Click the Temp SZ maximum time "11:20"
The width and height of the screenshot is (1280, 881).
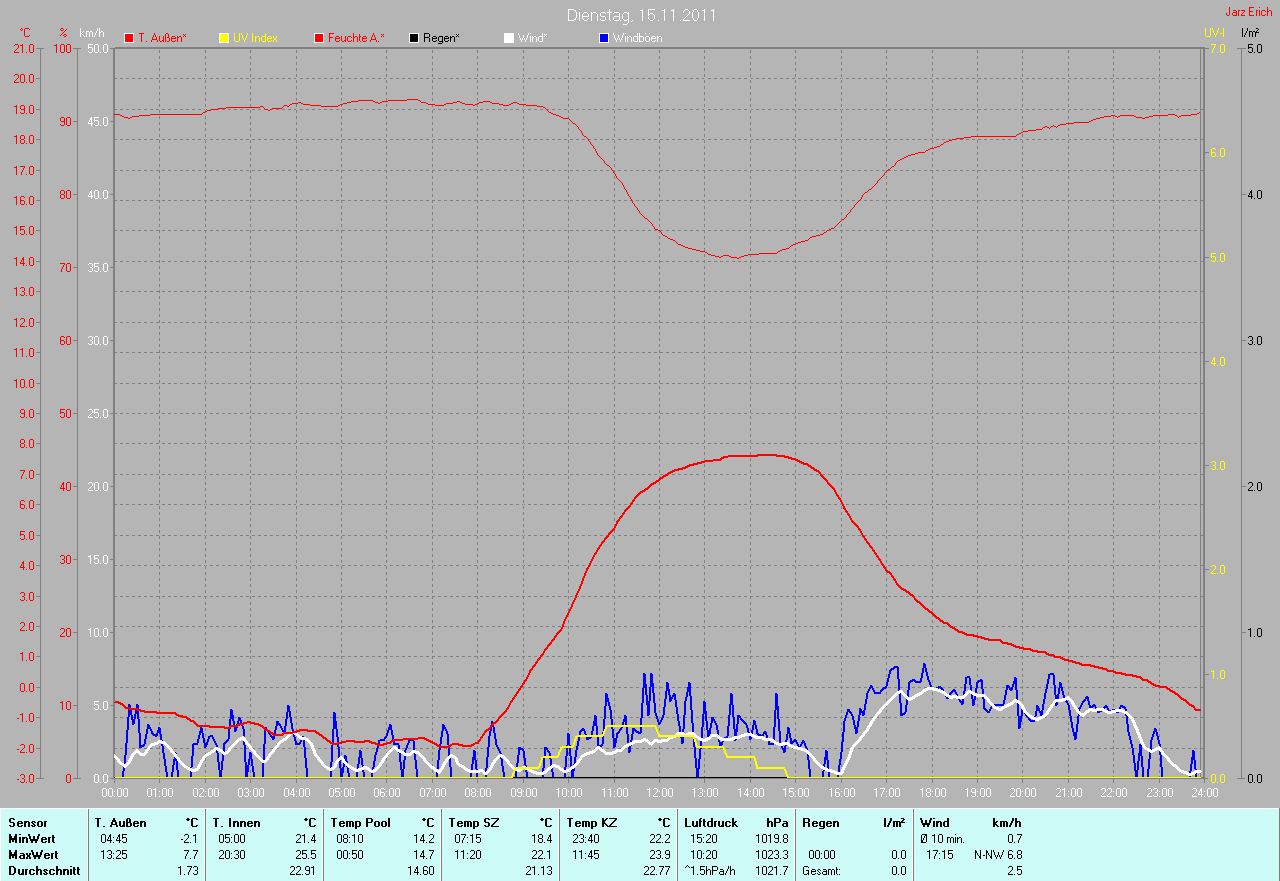click(468, 855)
